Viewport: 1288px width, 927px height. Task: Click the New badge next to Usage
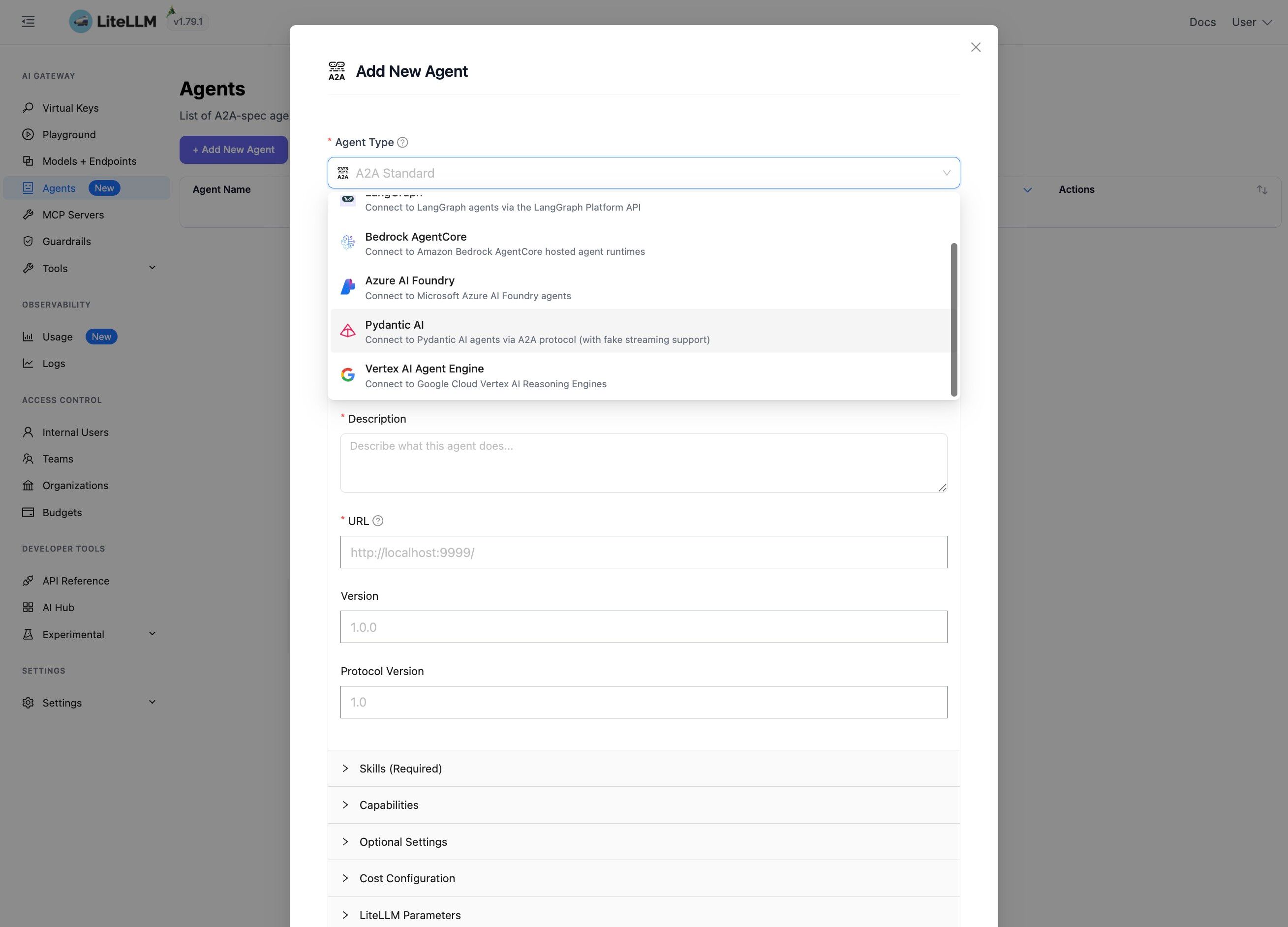(x=102, y=337)
